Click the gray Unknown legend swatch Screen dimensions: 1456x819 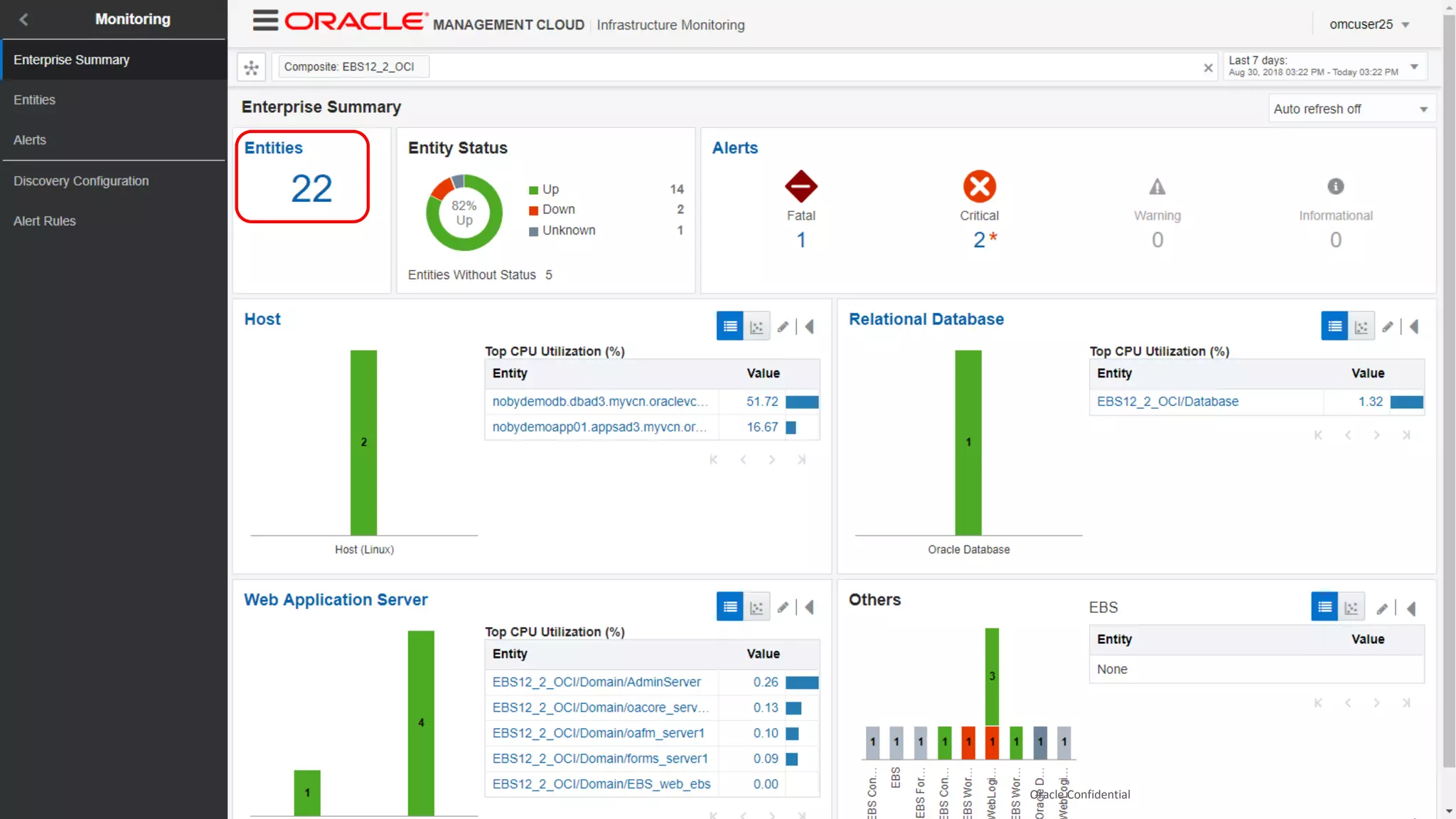click(533, 231)
